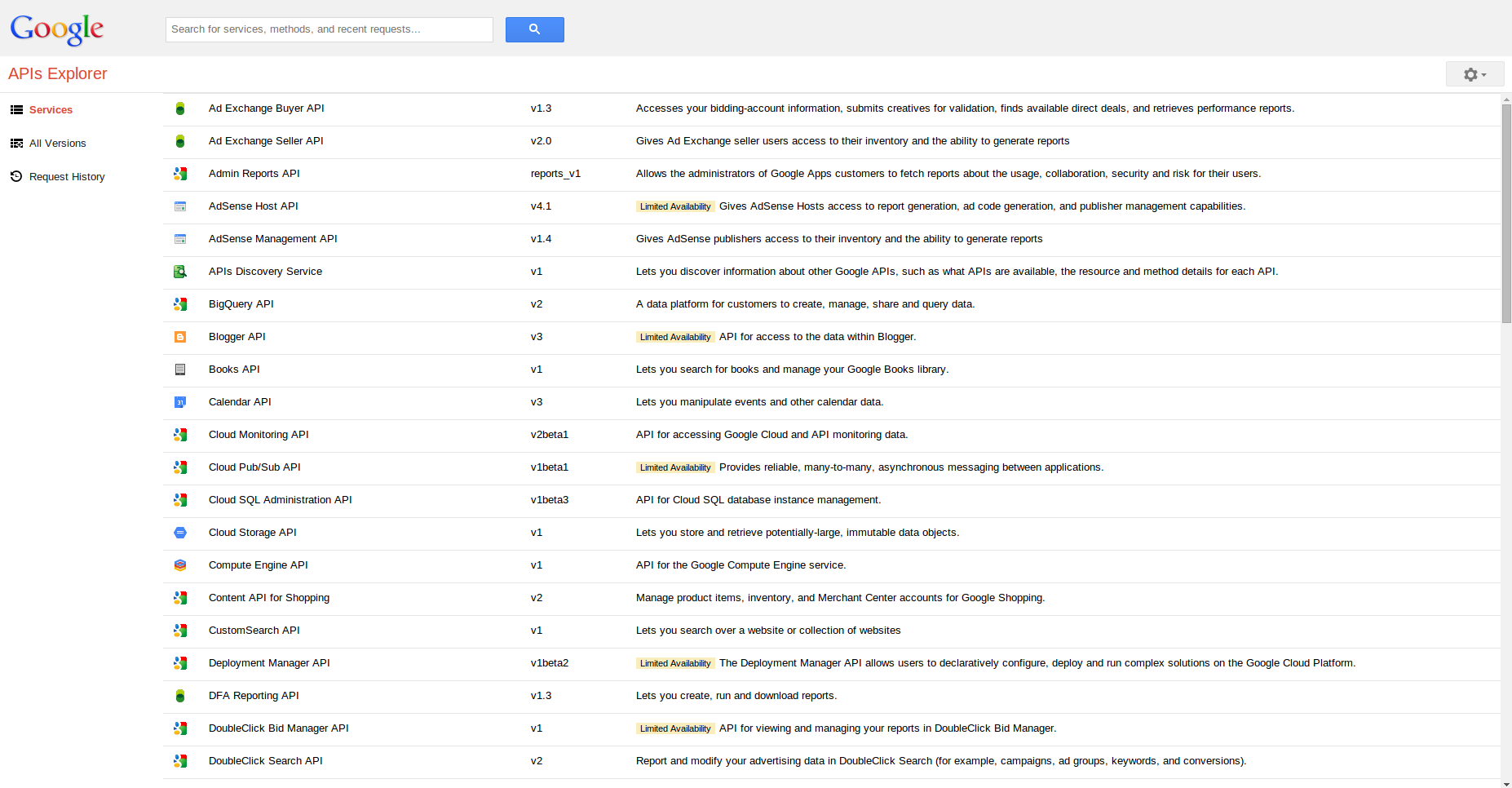Viewport: 1512px width, 788px height.
Task: Click the Google logo
Action: (x=57, y=29)
